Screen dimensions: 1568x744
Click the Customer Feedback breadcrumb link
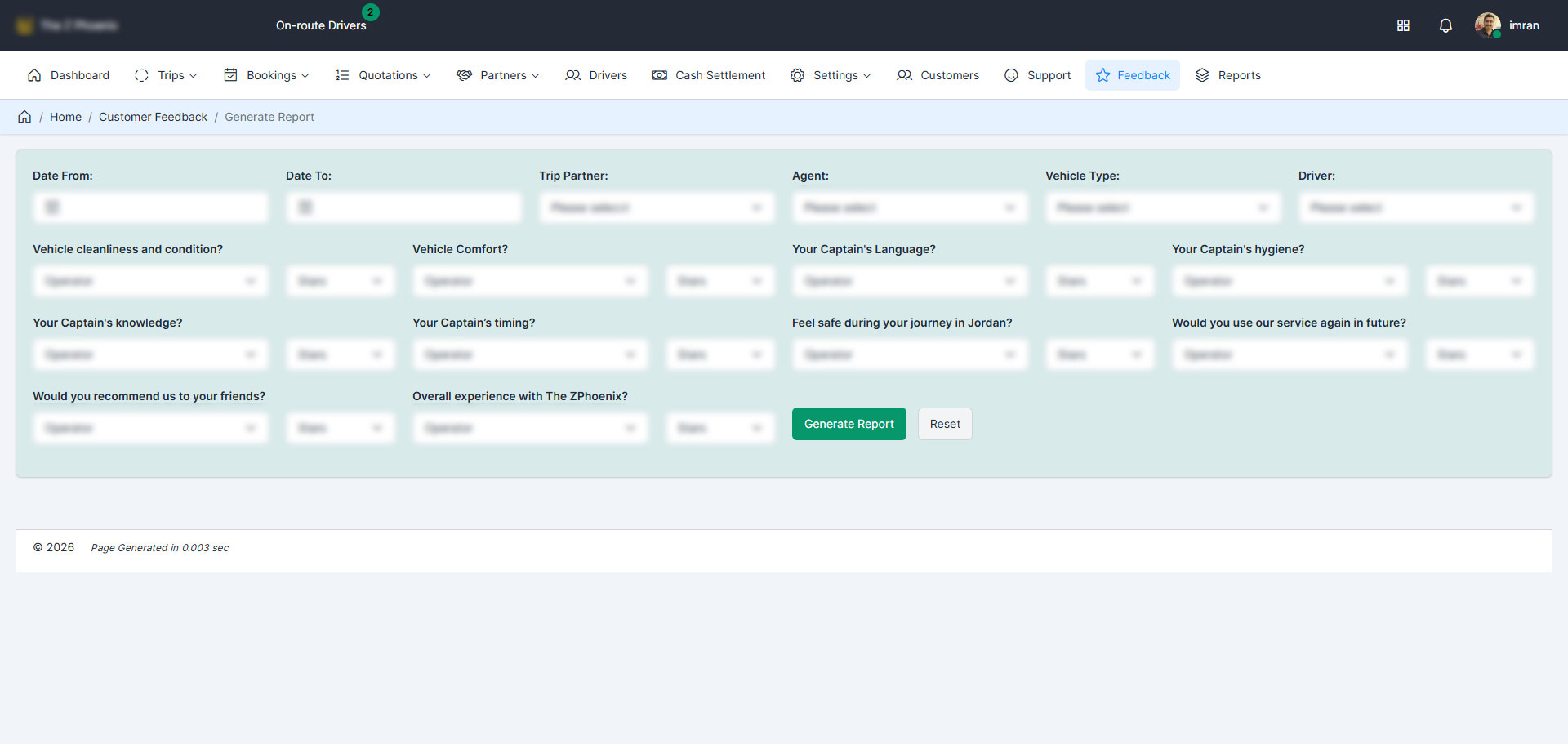[153, 117]
